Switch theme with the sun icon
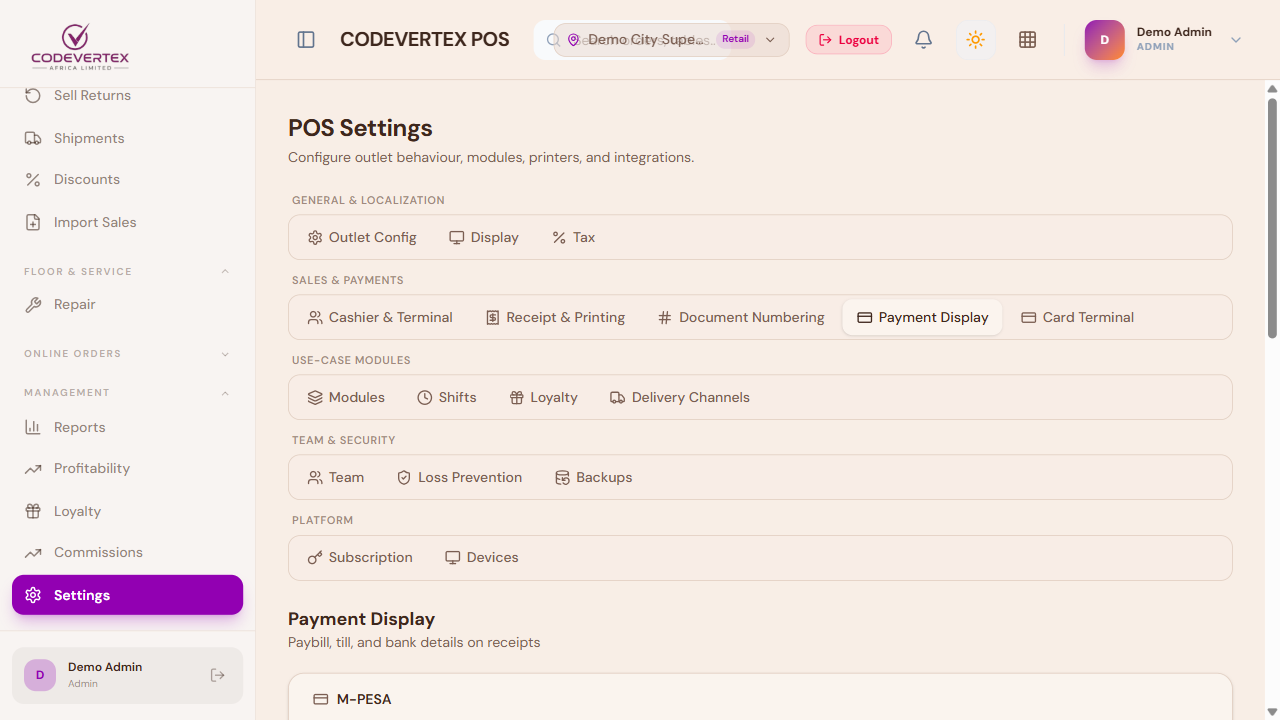Screen dimensions: 1280x720 (976, 40)
